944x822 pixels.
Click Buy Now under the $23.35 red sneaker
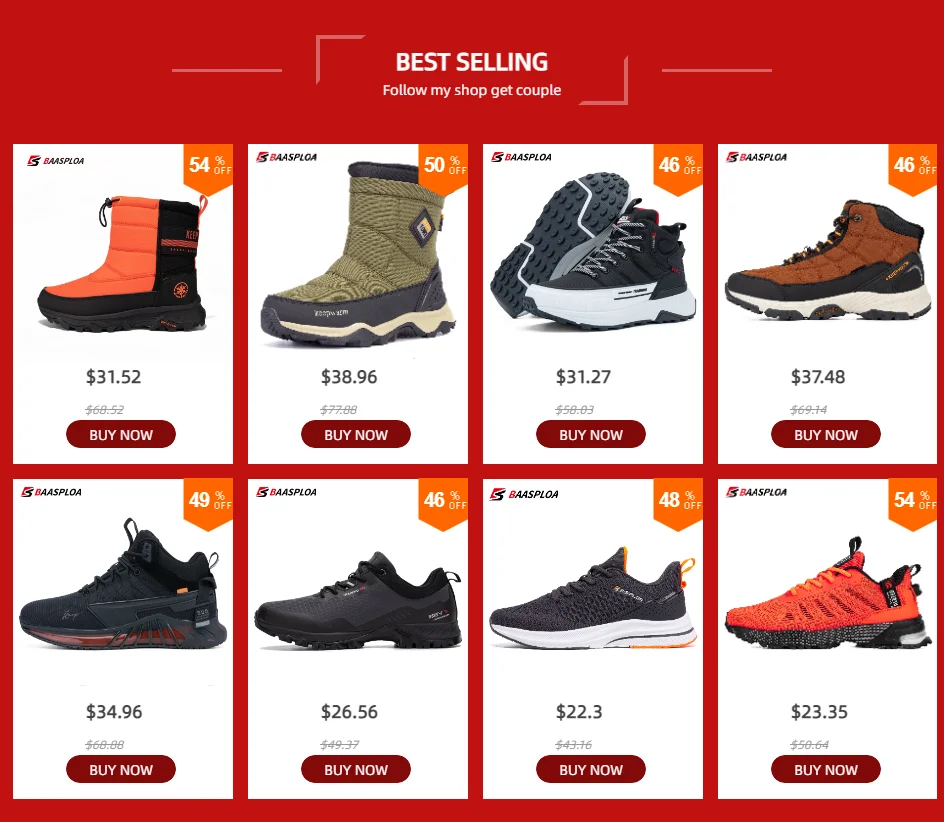825,769
